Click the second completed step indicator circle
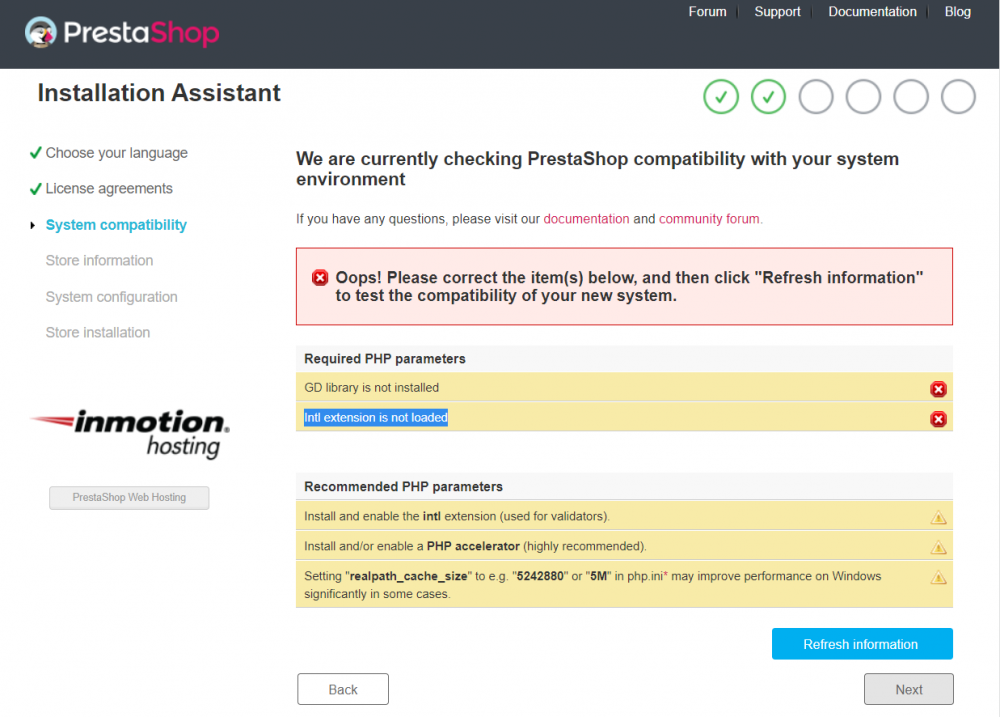Screen dimensions: 1000x717 tap(768, 97)
